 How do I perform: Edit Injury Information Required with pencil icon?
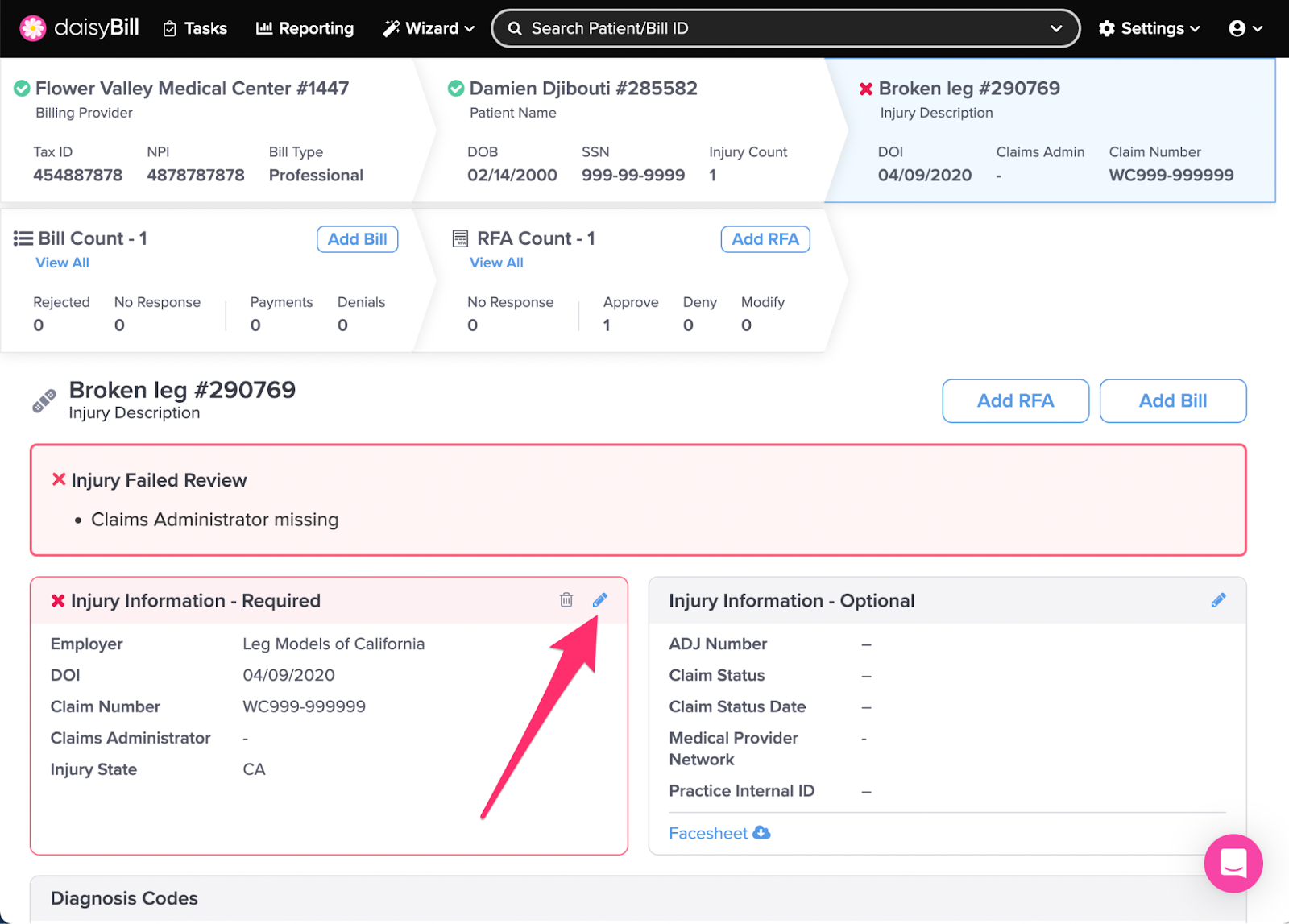pos(599,600)
